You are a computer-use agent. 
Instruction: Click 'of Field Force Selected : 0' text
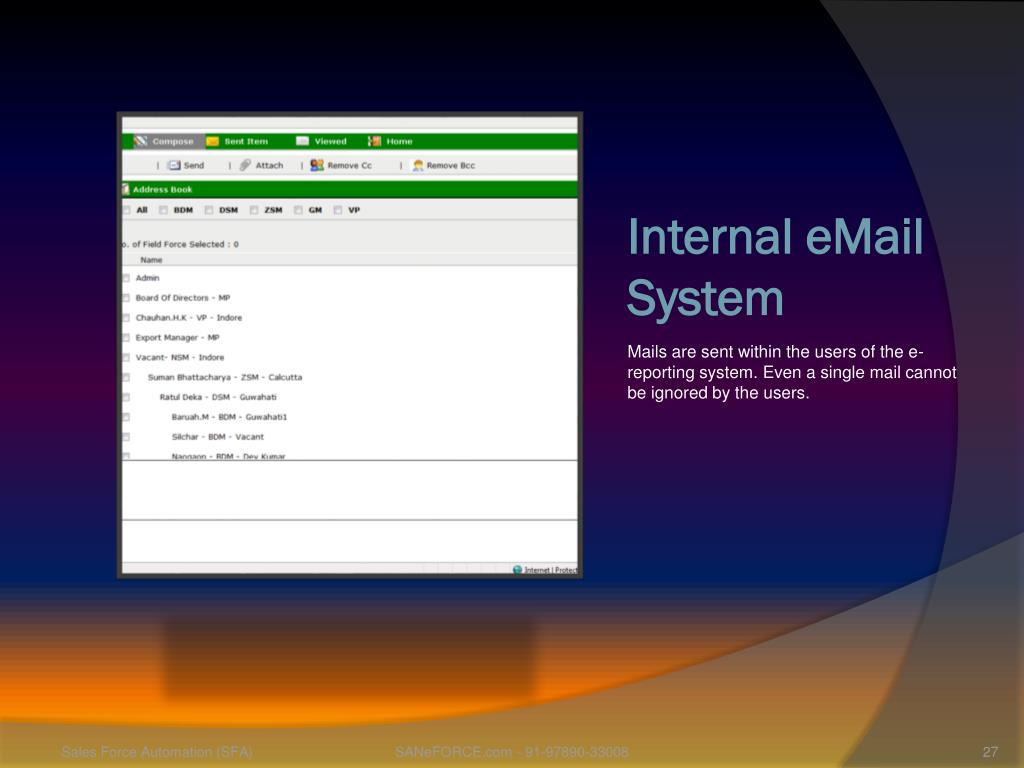click(x=185, y=244)
